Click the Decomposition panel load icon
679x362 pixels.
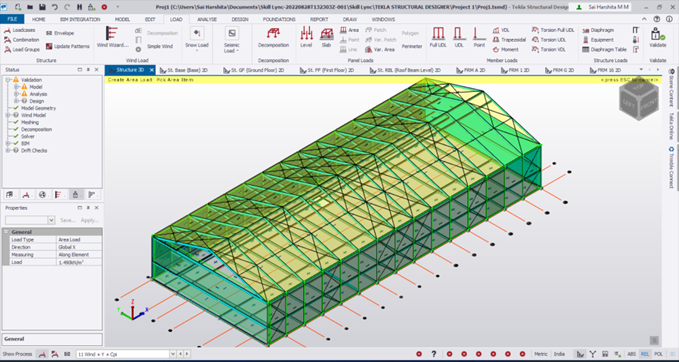273,37
